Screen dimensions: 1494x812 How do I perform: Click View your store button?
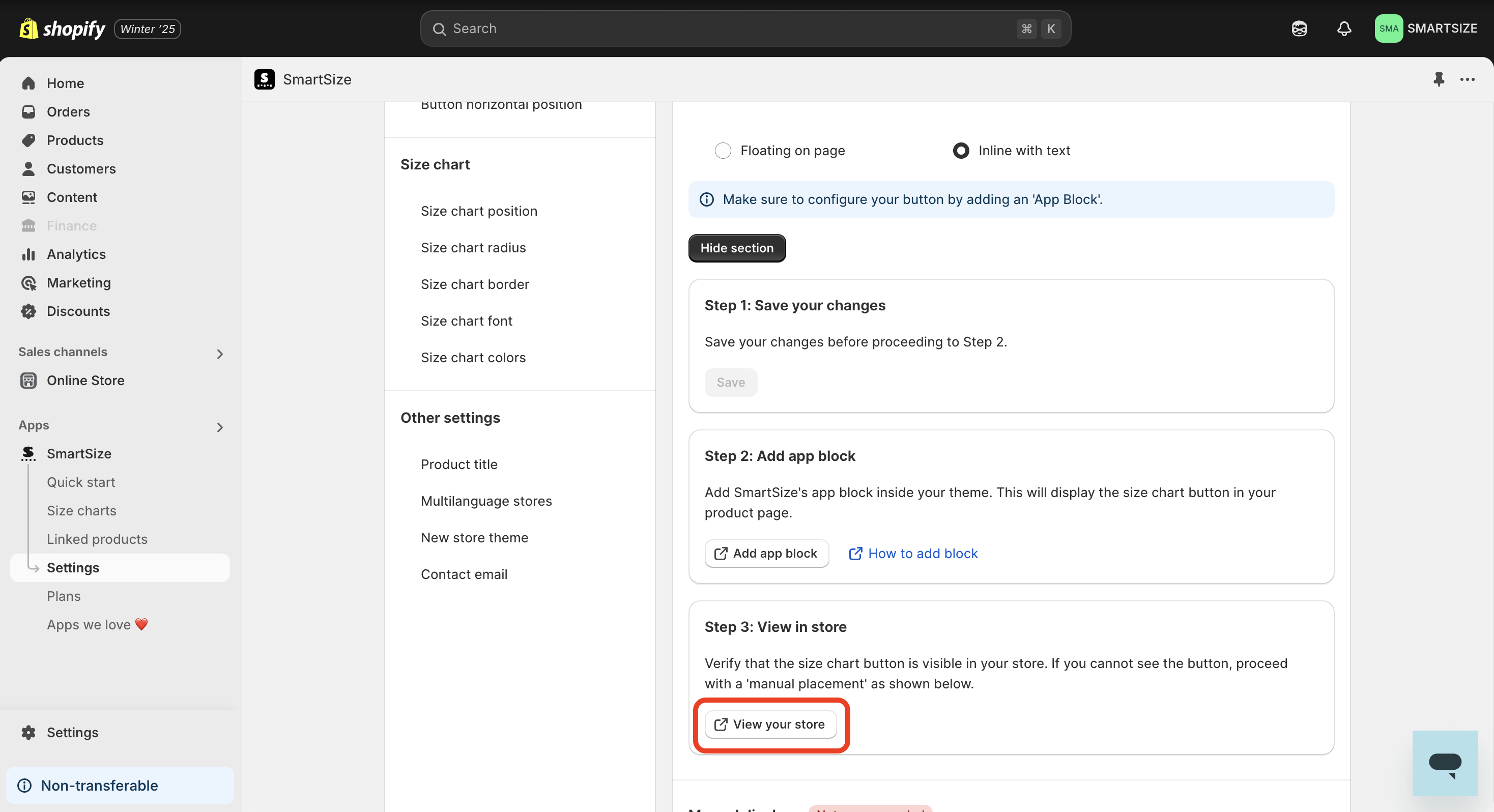pos(770,724)
